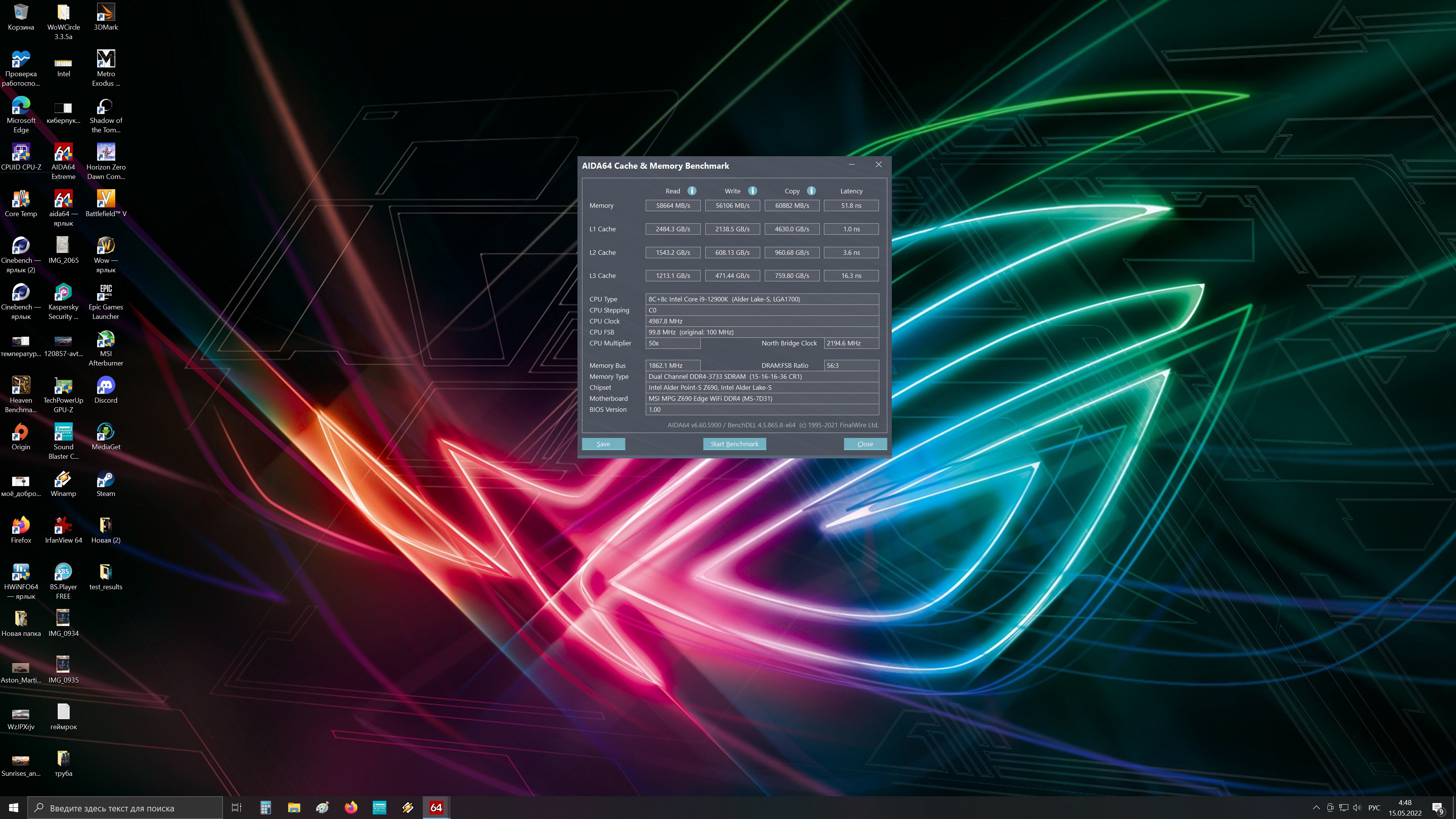1456x819 pixels.
Task: Switch the РУС input language indicator
Action: (x=1374, y=807)
